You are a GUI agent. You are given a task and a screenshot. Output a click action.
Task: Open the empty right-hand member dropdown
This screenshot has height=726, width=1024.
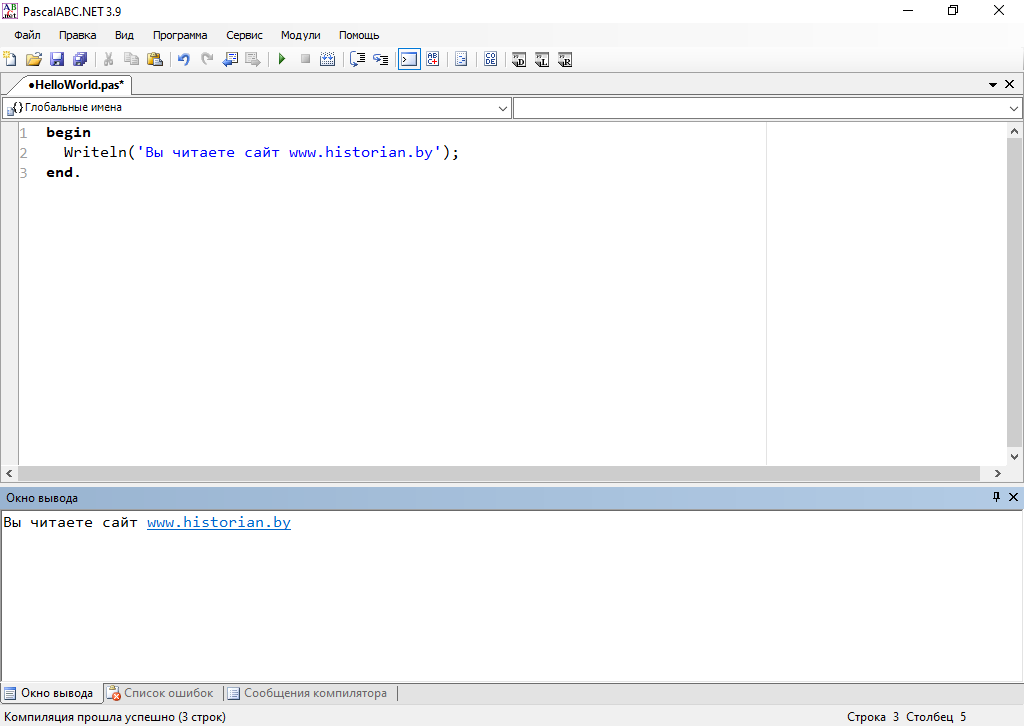pos(1013,108)
